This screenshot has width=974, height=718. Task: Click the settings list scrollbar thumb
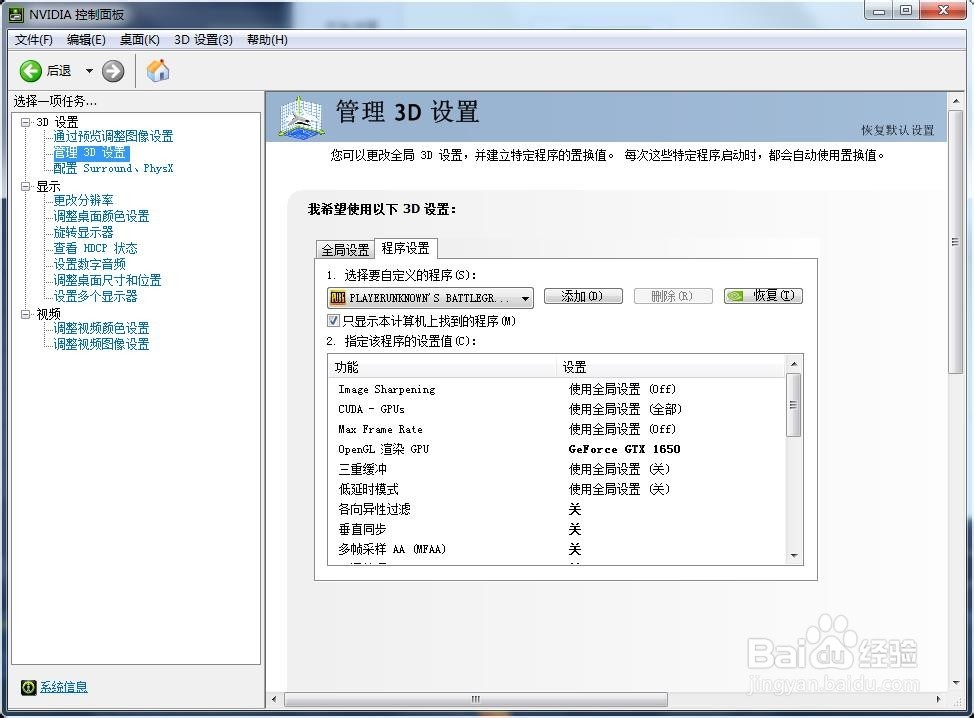click(x=793, y=404)
